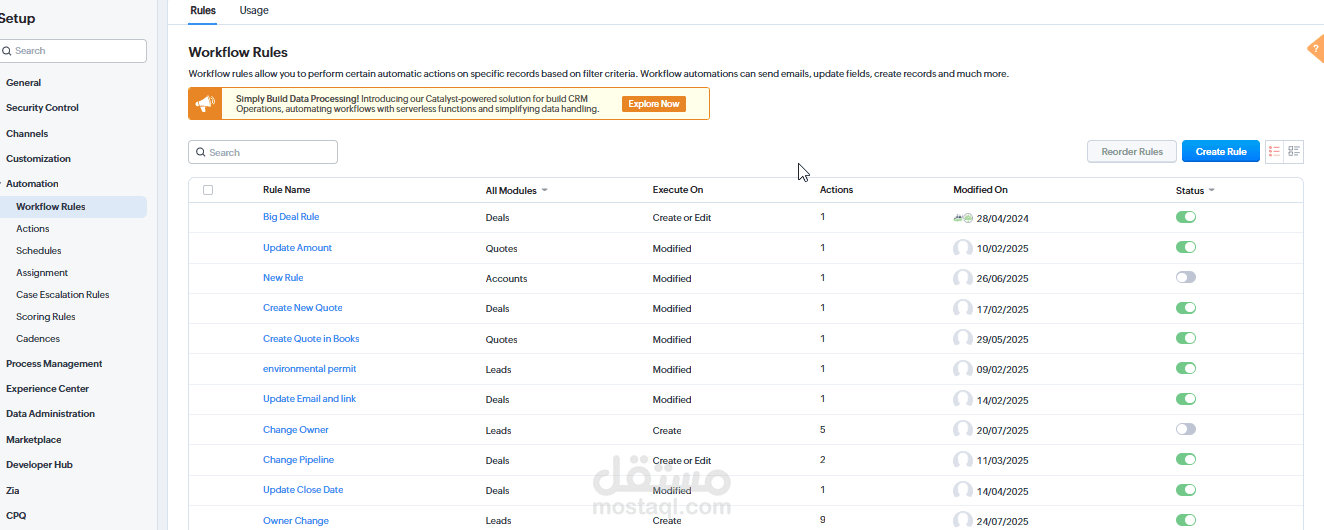Expand the Channels section
Image resolution: width=1324 pixels, height=530 pixels.
(x=27, y=134)
